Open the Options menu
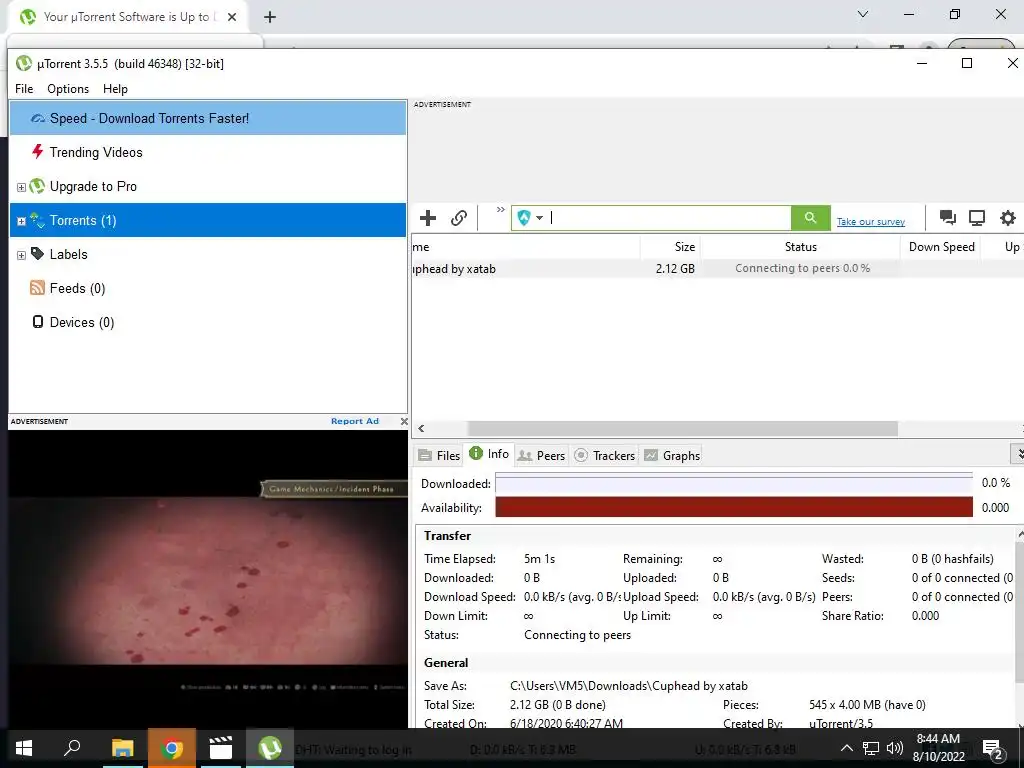 point(68,89)
